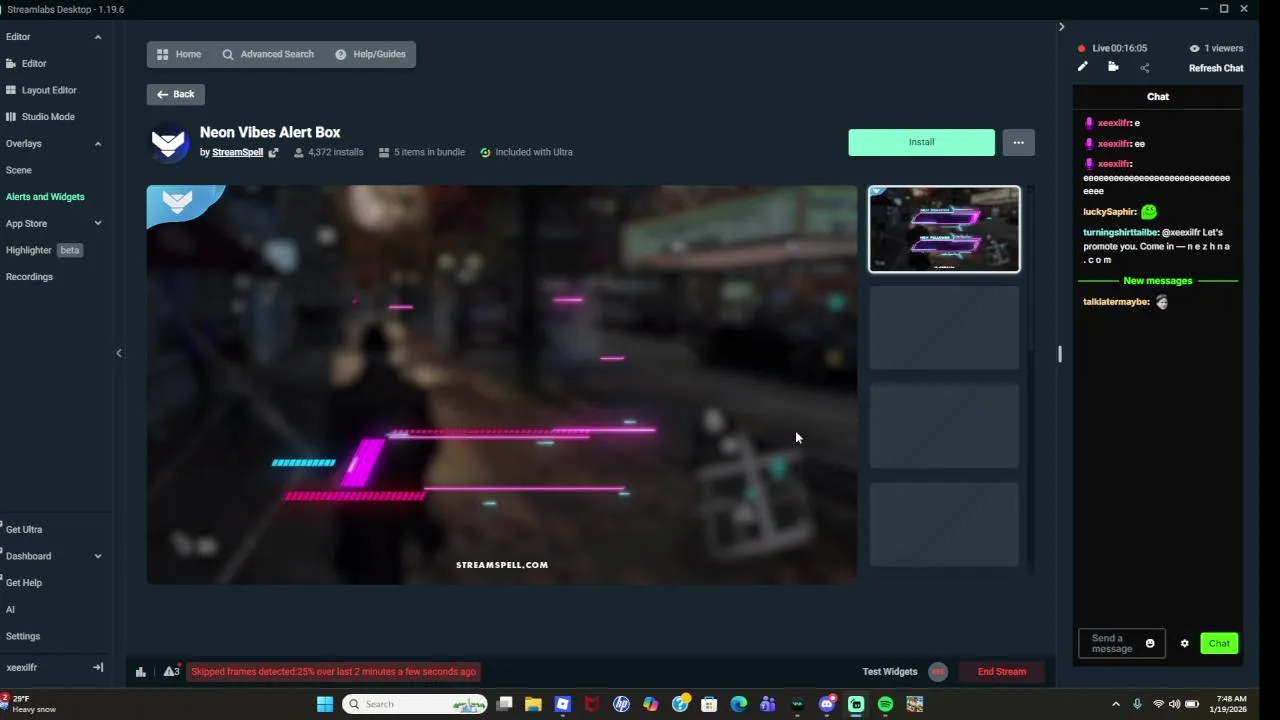Open File Explorer from taskbar

tap(533, 704)
